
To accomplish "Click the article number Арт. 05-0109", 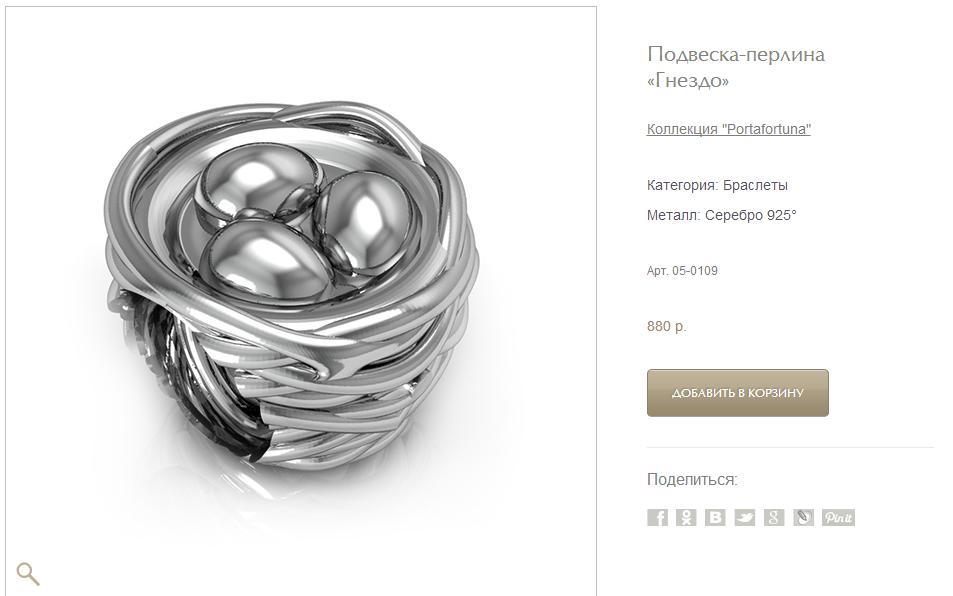I will 682,271.
